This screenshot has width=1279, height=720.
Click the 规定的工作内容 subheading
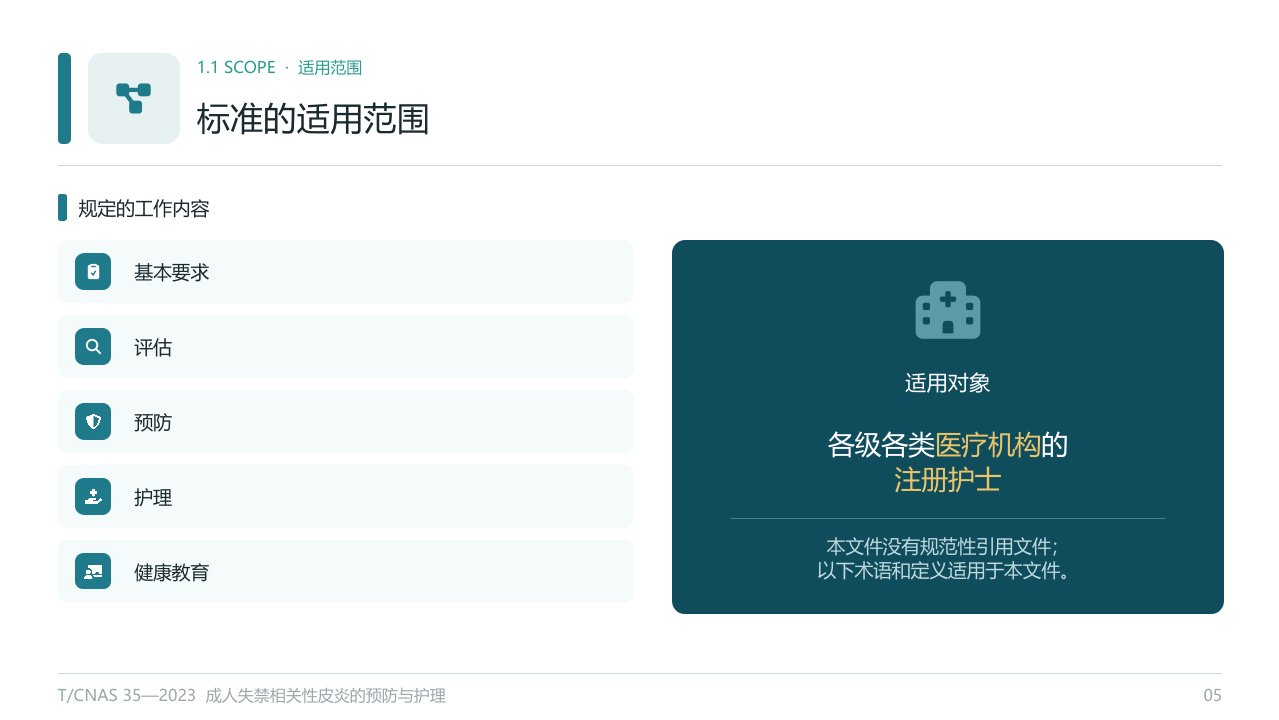pyautogui.click(x=144, y=209)
